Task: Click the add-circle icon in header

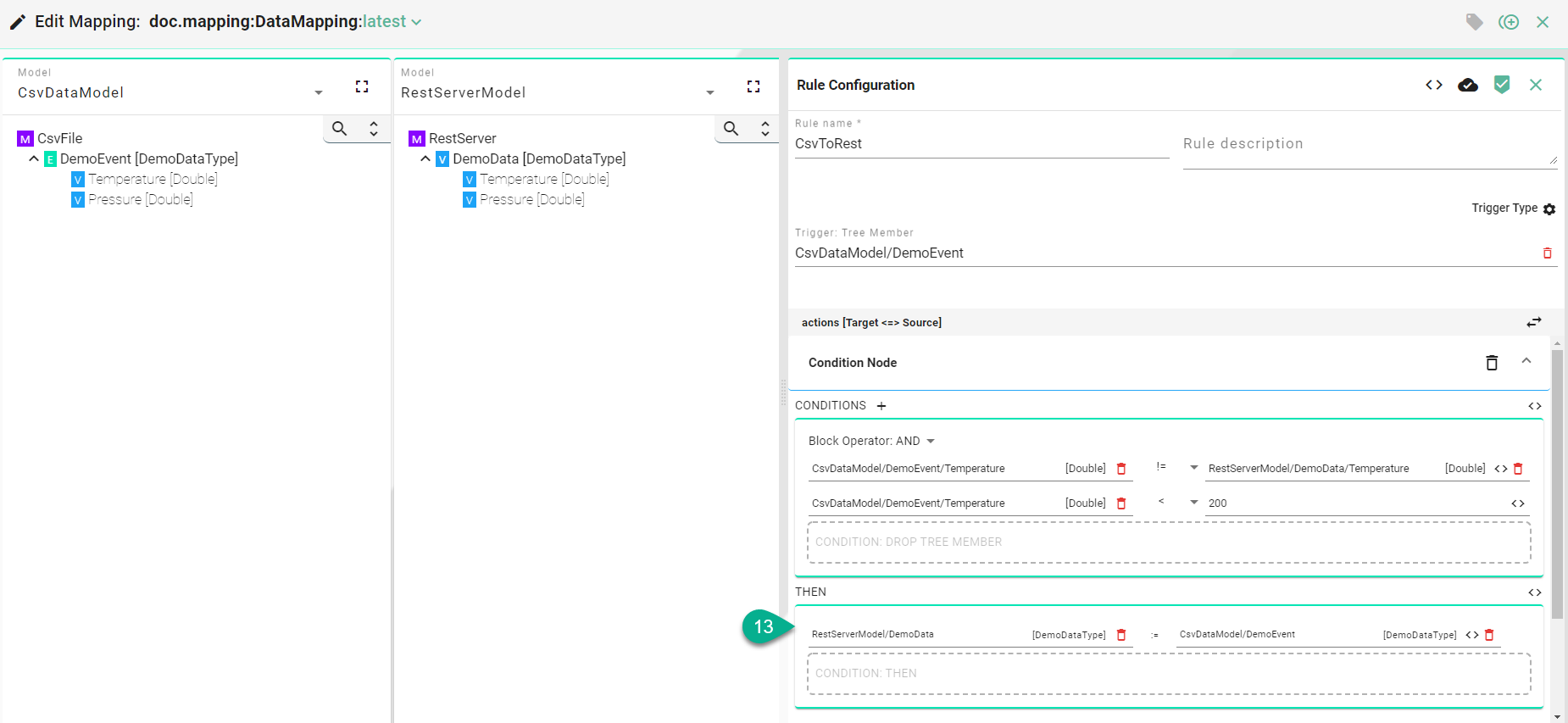Action: 1509,22
